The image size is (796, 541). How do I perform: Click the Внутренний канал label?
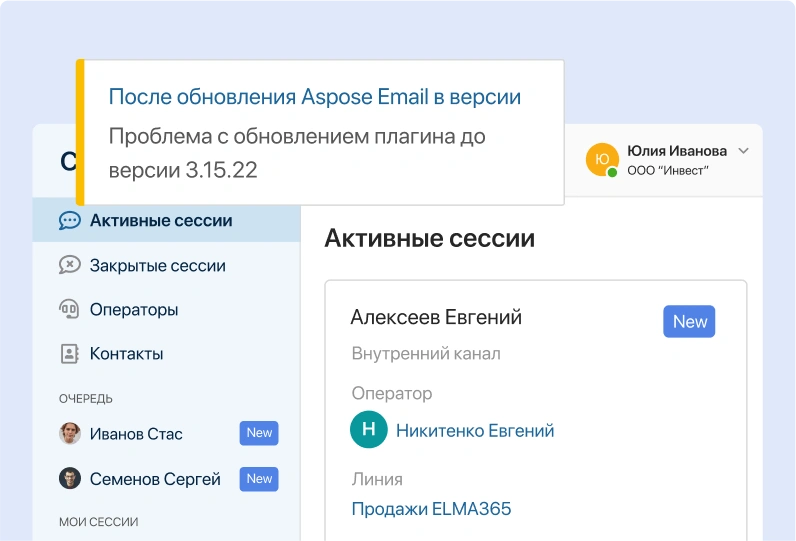tap(426, 353)
